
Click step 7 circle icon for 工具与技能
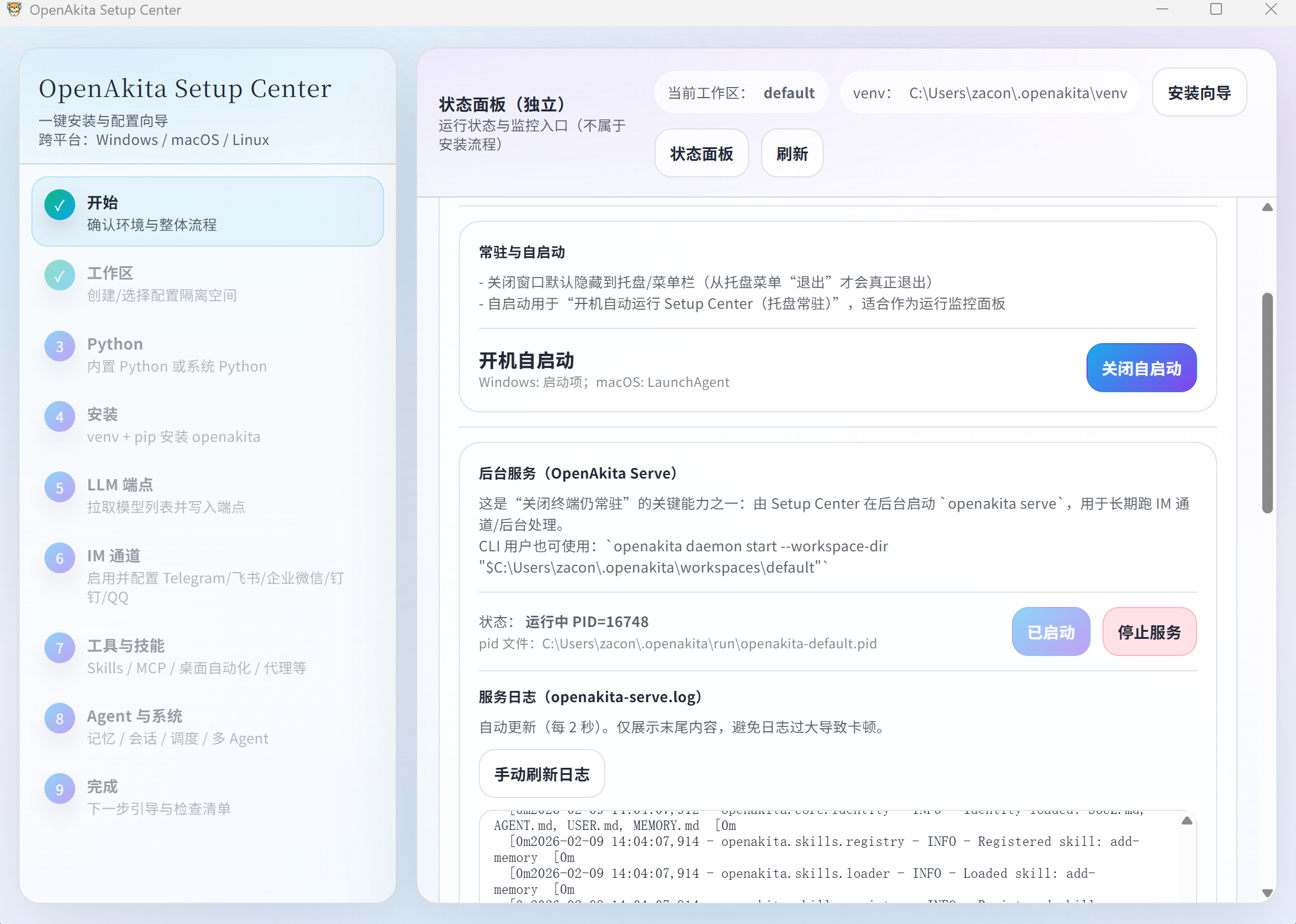pyautogui.click(x=60, y=648)
